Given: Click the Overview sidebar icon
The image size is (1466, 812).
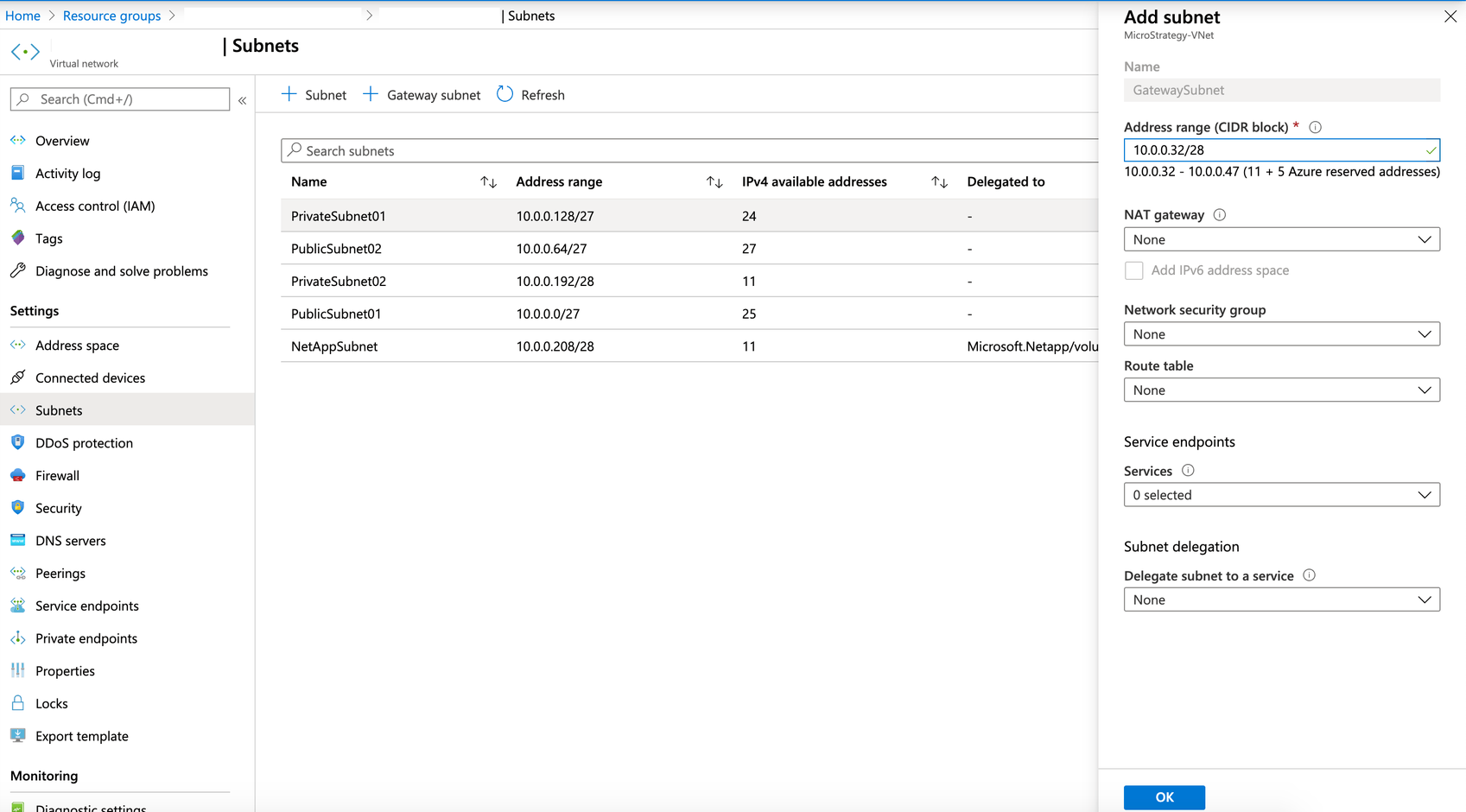Looking at the screenshot, I should coord(17,140).
